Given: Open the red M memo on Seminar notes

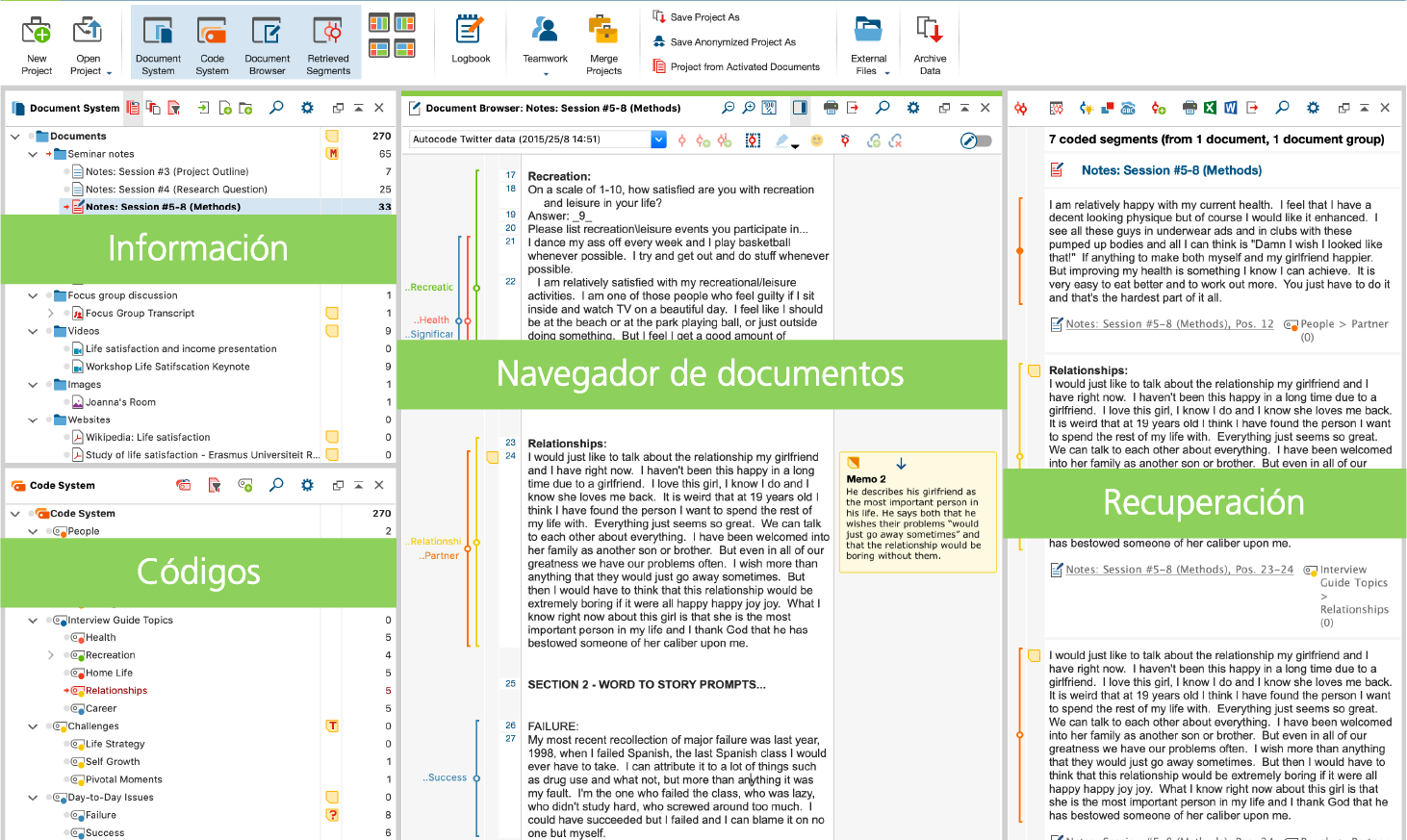Looking at the screenshot, I should (x=333, y=154).
